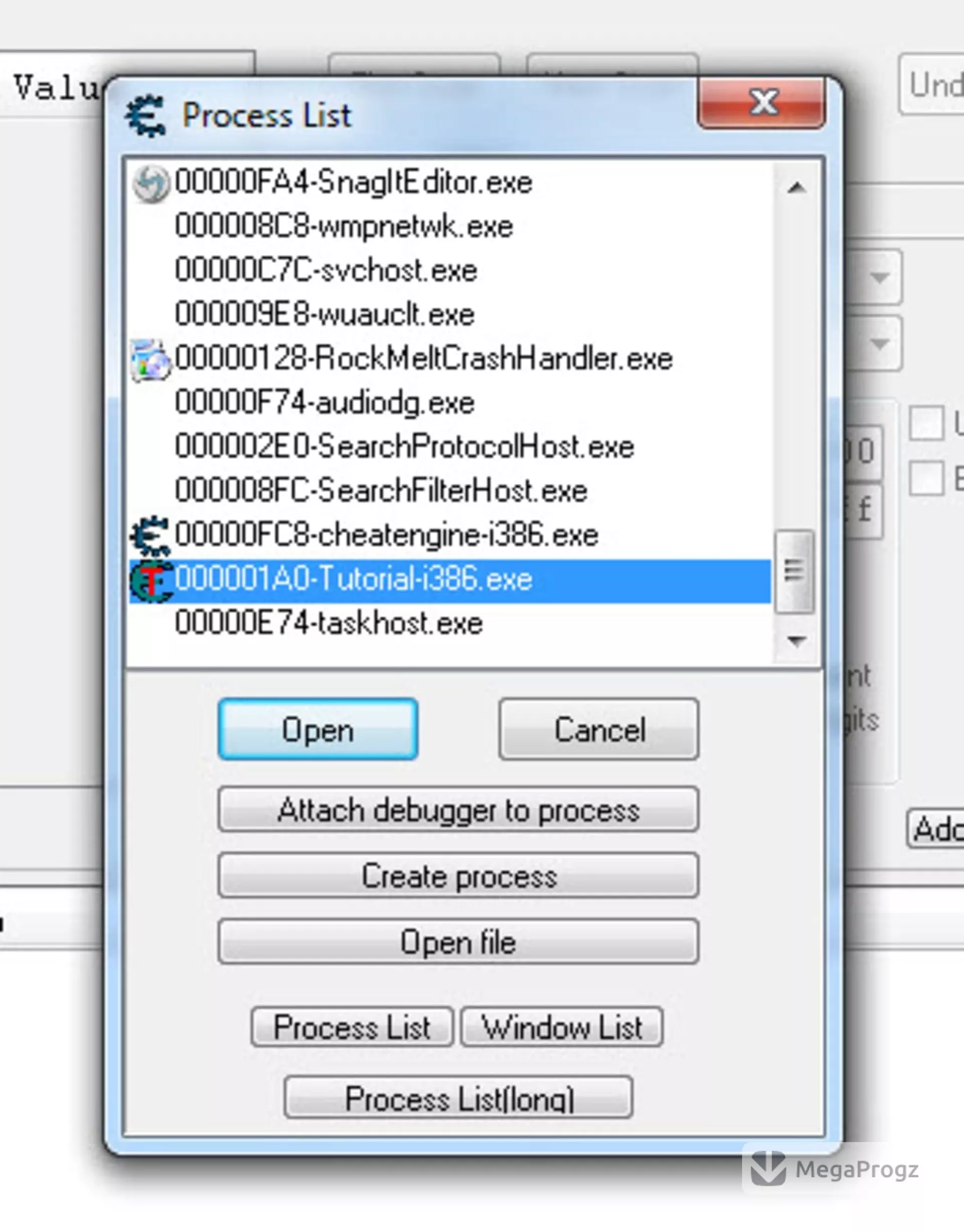Select 00000FC8-cheatengine-i386.exe process

(x=450, y=535)
